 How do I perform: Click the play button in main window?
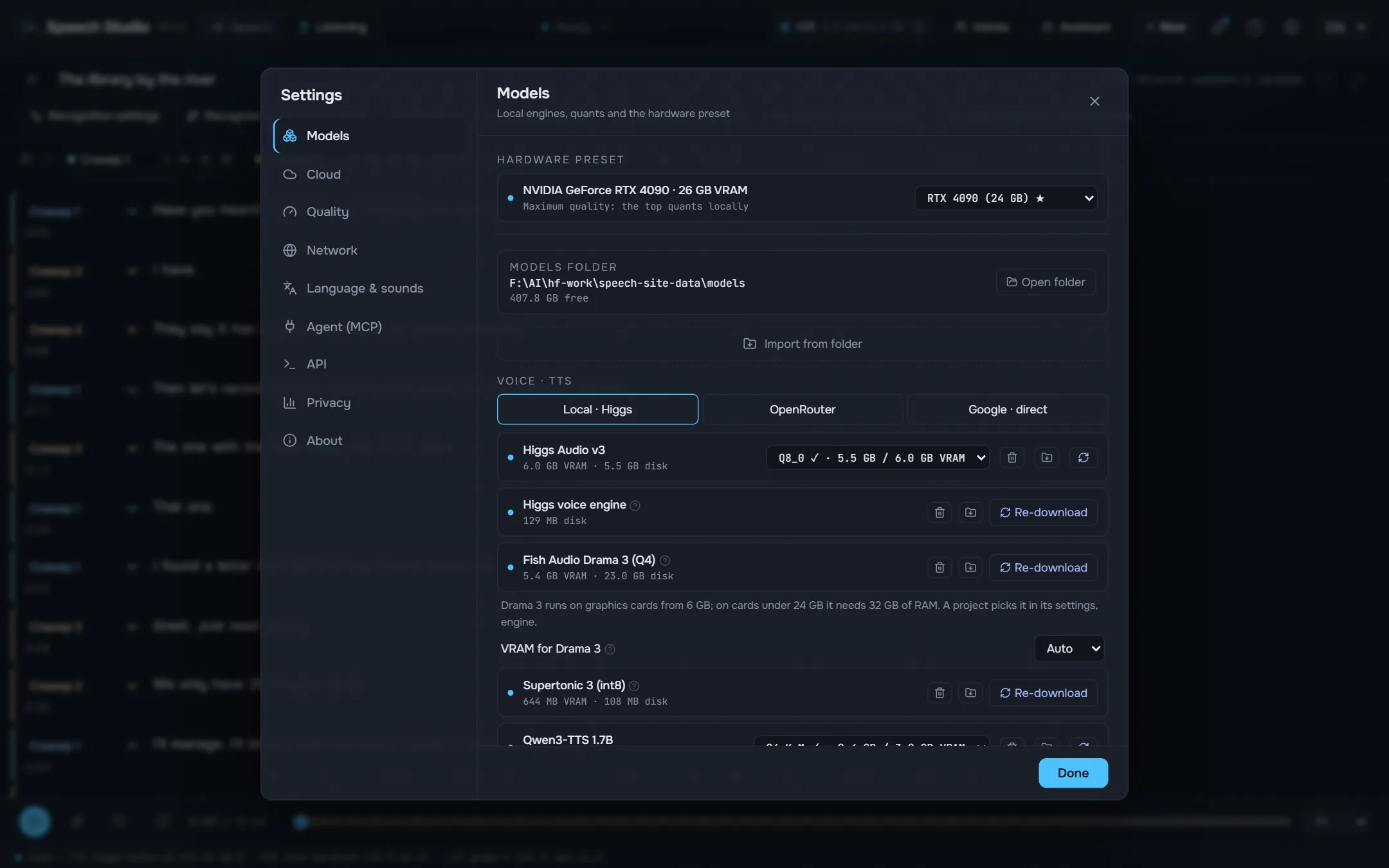(x=35, y=822)
